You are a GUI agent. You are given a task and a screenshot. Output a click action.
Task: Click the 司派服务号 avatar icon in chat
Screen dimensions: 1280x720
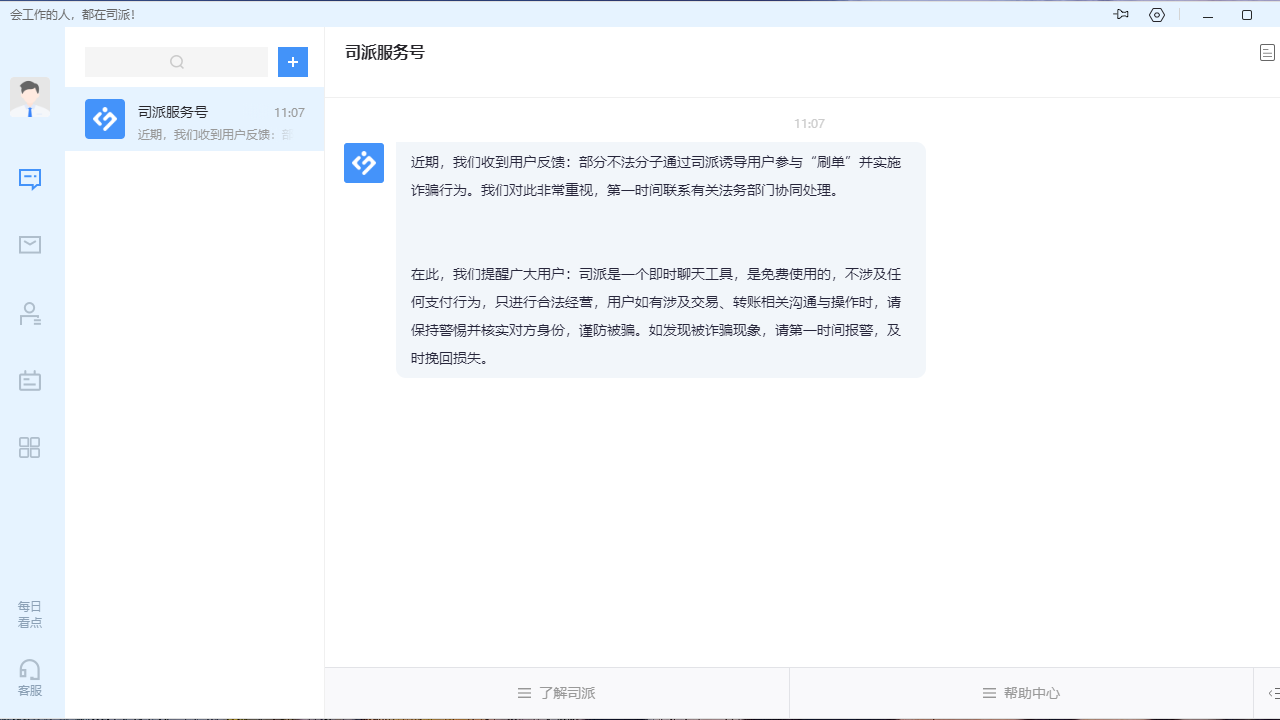(x=364, y=162)
